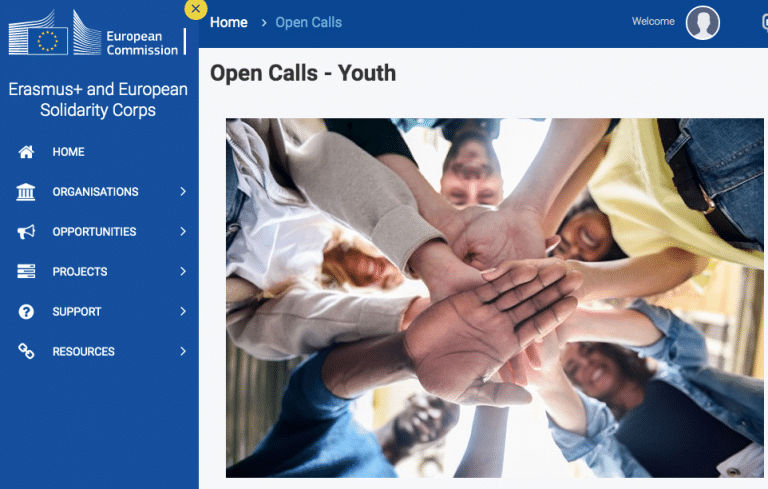Go to the Home breadcrumb link
768x489 pixels.
click(229, 22)
